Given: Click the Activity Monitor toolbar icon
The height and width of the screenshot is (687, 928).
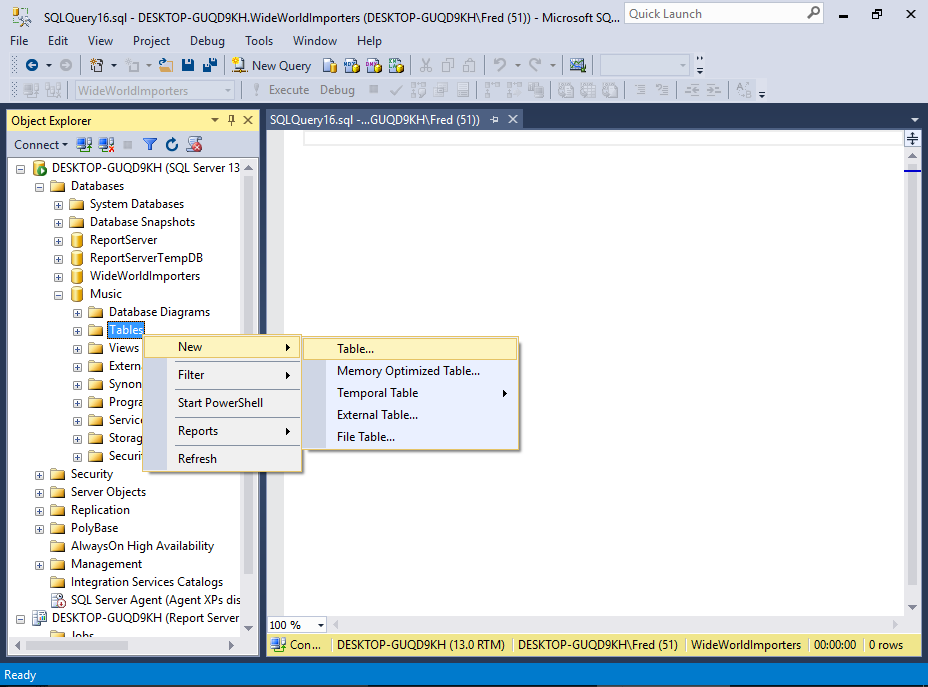Looking at the screenshot, I should (x=577, y=65).
